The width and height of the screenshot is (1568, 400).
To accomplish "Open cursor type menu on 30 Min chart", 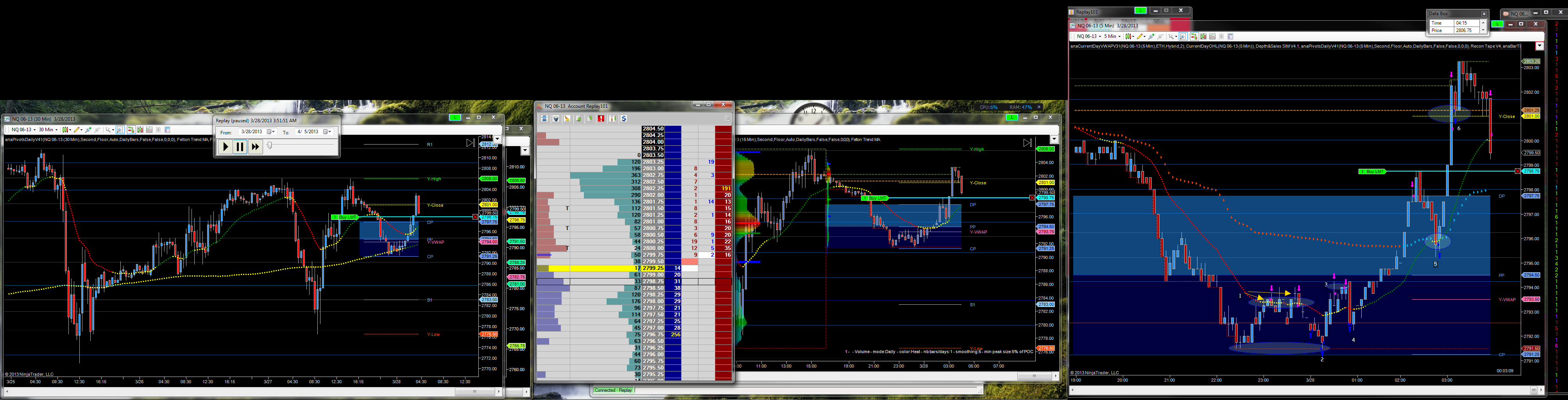I will pos(109,130).
